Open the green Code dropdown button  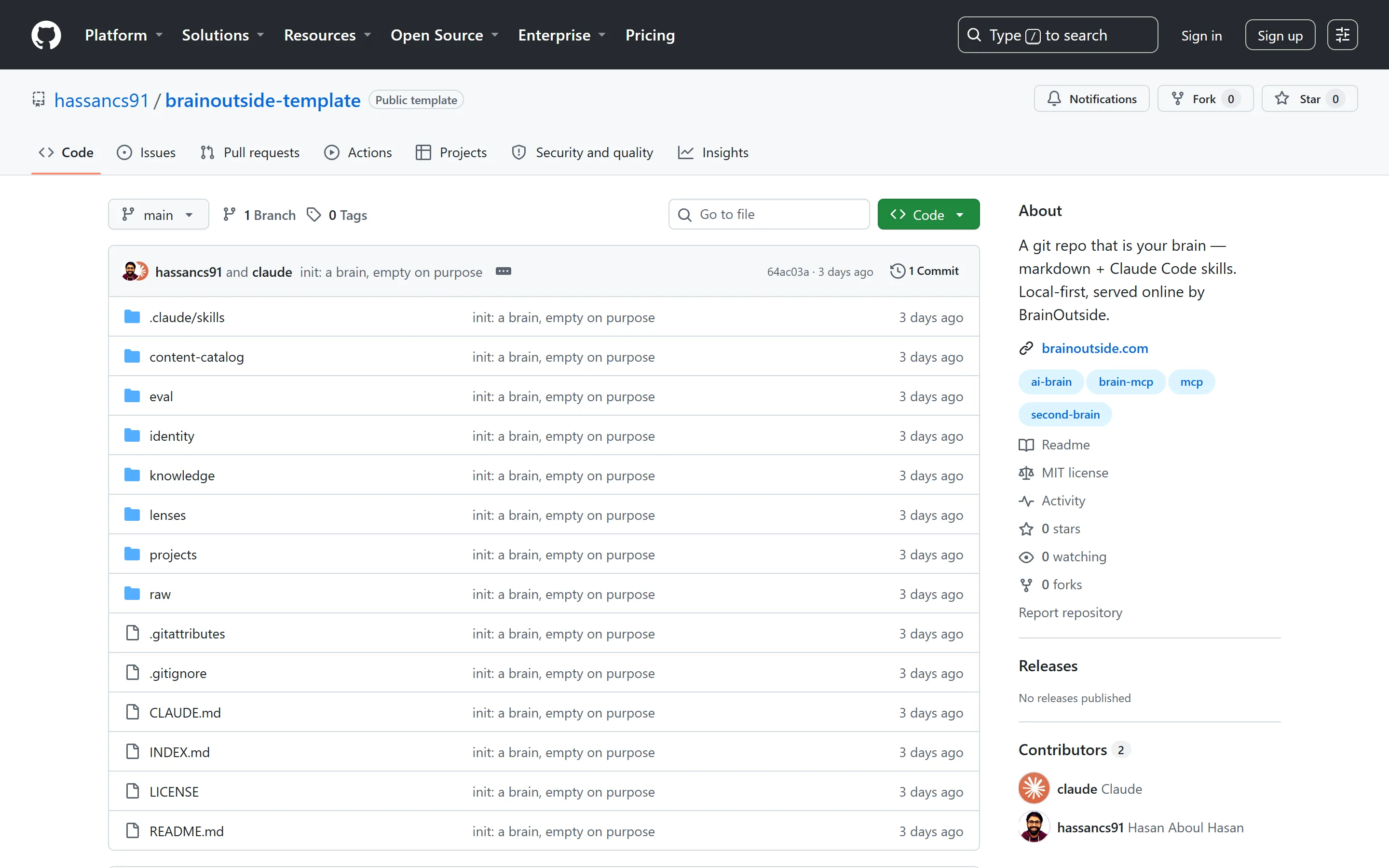[x=928, y=215]
